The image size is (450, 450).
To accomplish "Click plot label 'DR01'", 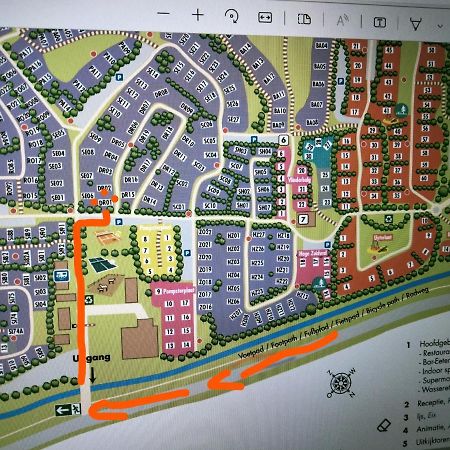I will pyautogui.click(x=105, y=202).
